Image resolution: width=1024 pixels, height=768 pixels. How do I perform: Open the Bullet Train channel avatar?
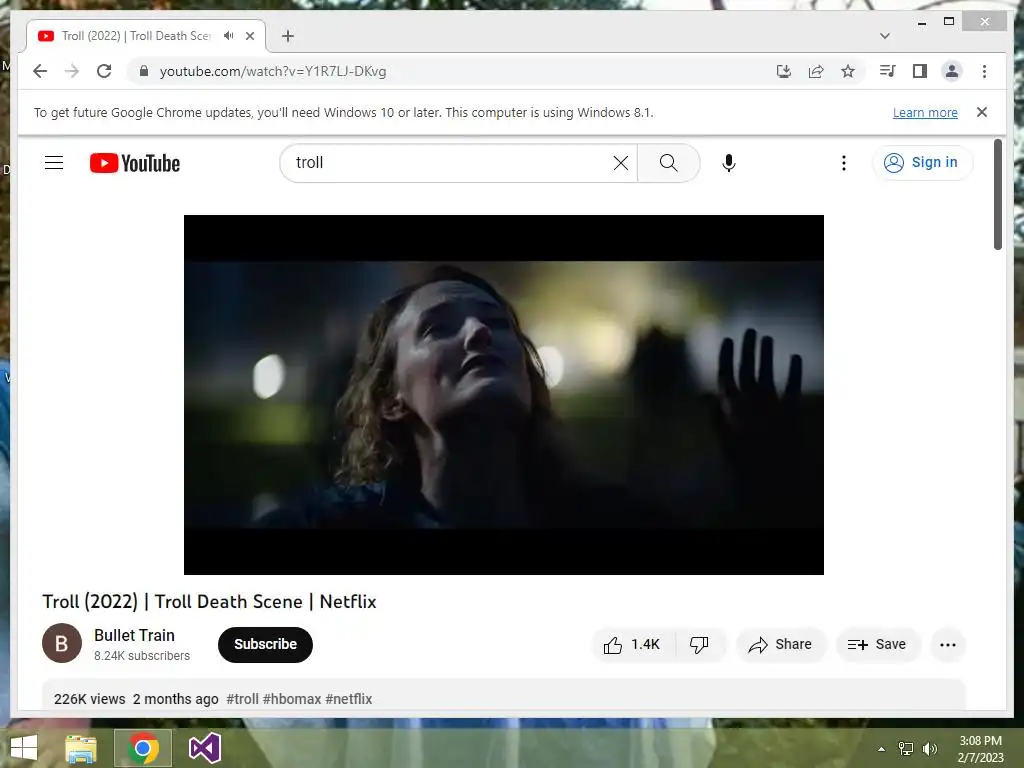point(62,643)
